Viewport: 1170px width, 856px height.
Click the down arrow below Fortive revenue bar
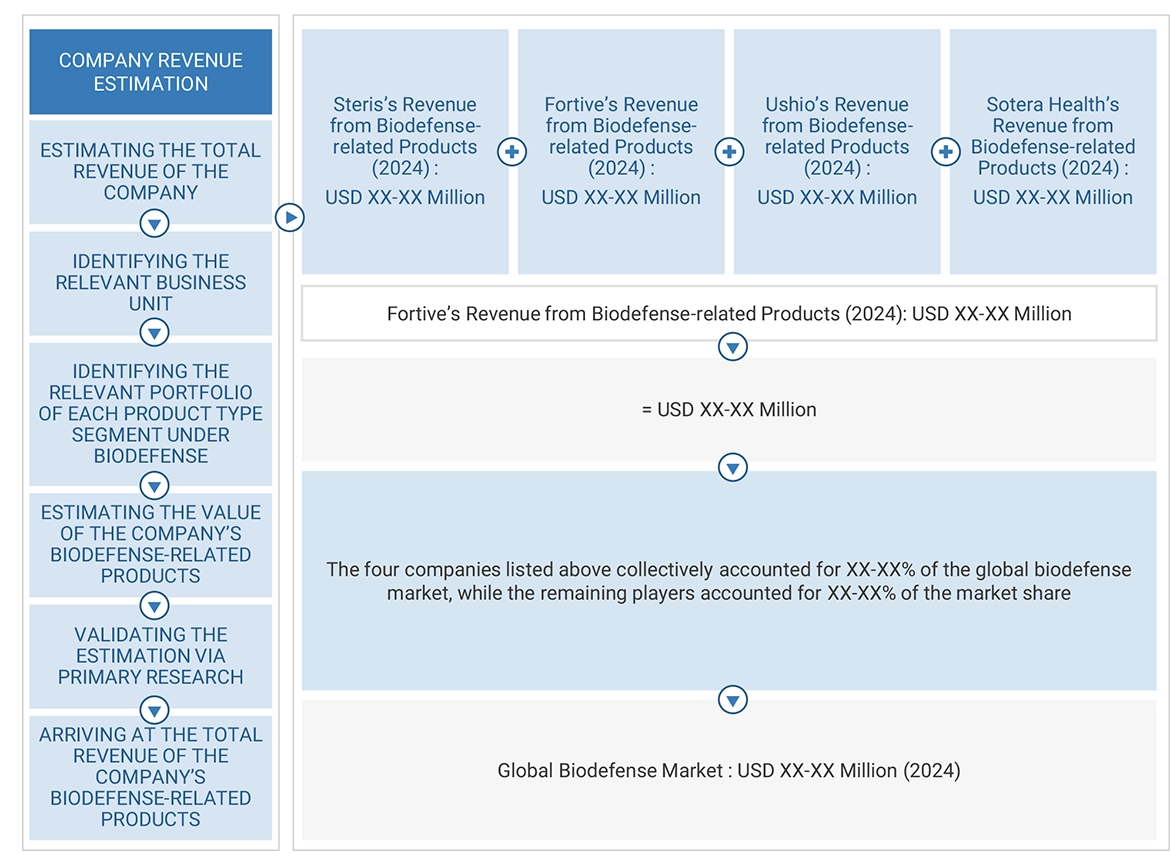tap(732, 347)
